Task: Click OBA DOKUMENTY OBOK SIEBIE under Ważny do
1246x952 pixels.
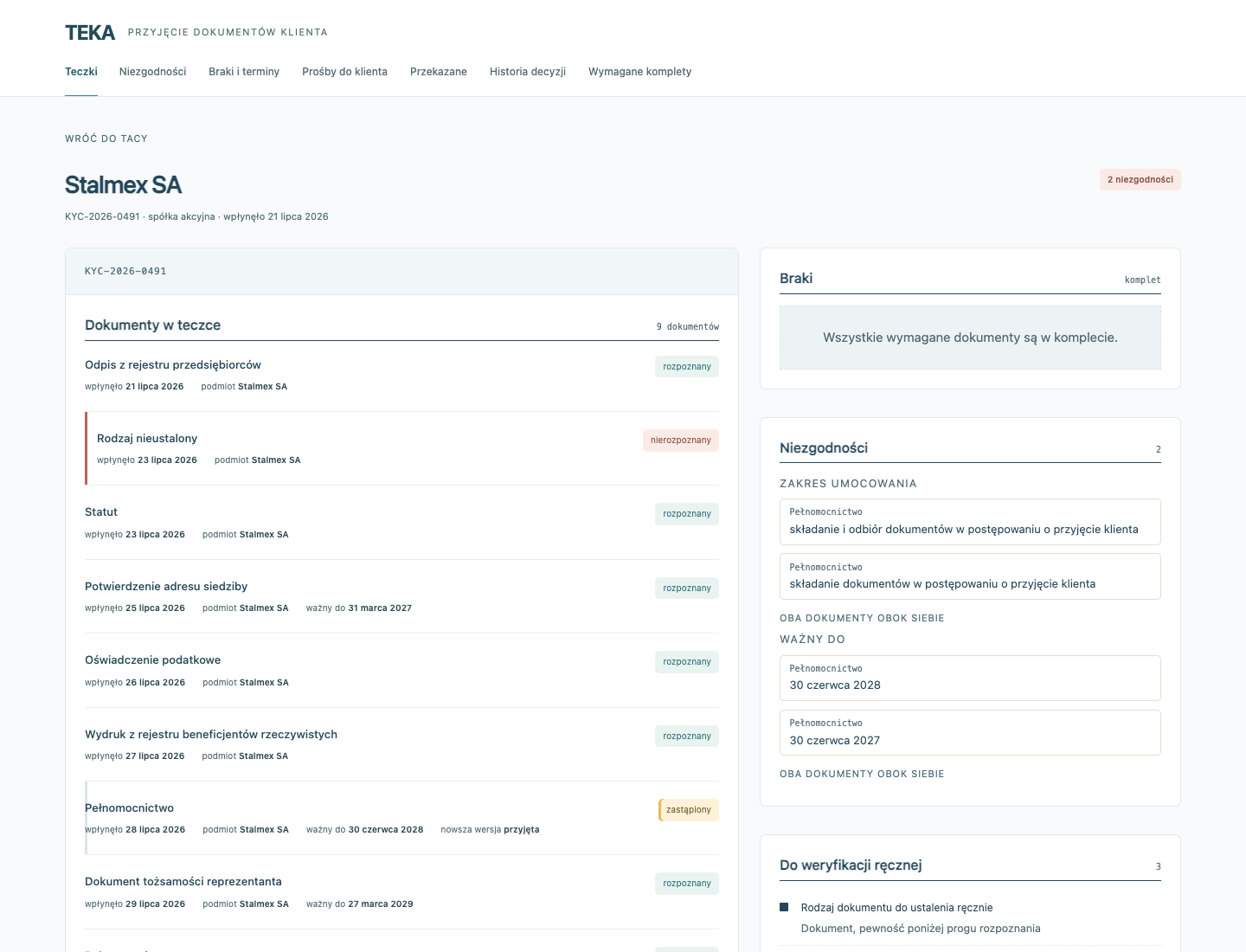Action: [862, 774]
